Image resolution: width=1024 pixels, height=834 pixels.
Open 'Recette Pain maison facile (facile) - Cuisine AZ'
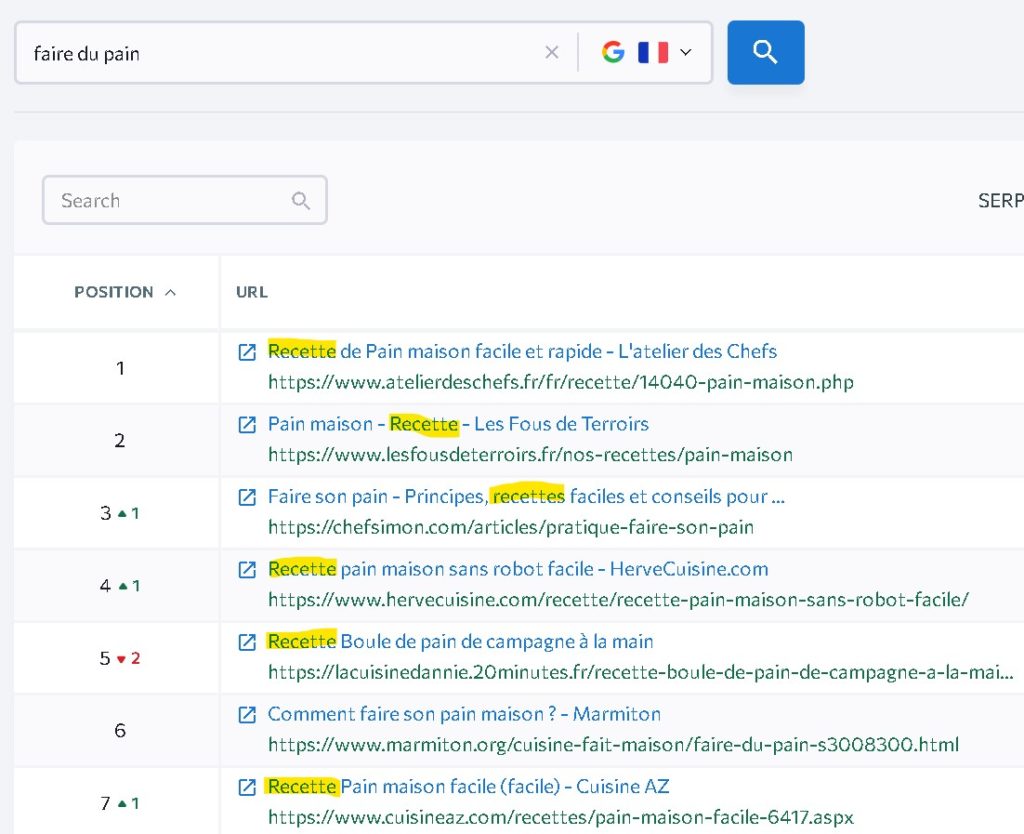tap(469, 786)
